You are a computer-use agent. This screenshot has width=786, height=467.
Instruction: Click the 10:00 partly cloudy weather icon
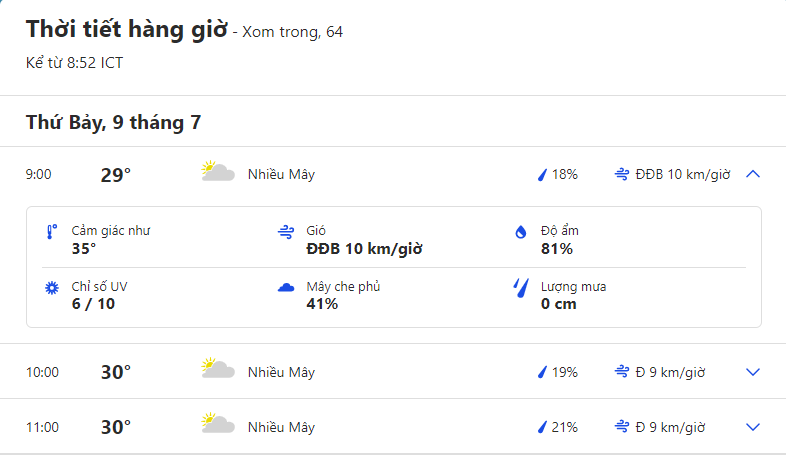pyautogui.click(x=217, y=370)
